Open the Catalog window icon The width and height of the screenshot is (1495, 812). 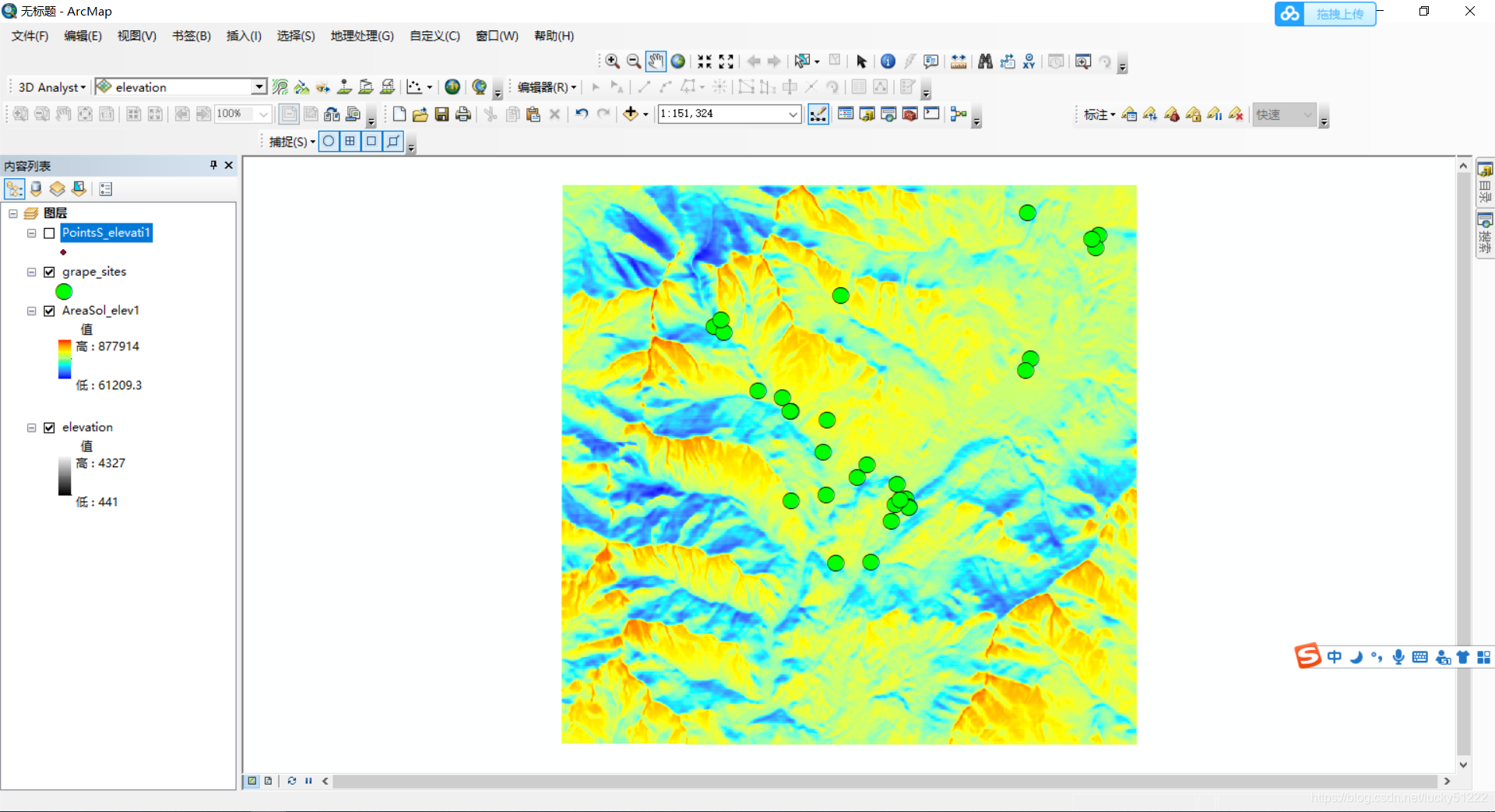[x=867, y=114]
